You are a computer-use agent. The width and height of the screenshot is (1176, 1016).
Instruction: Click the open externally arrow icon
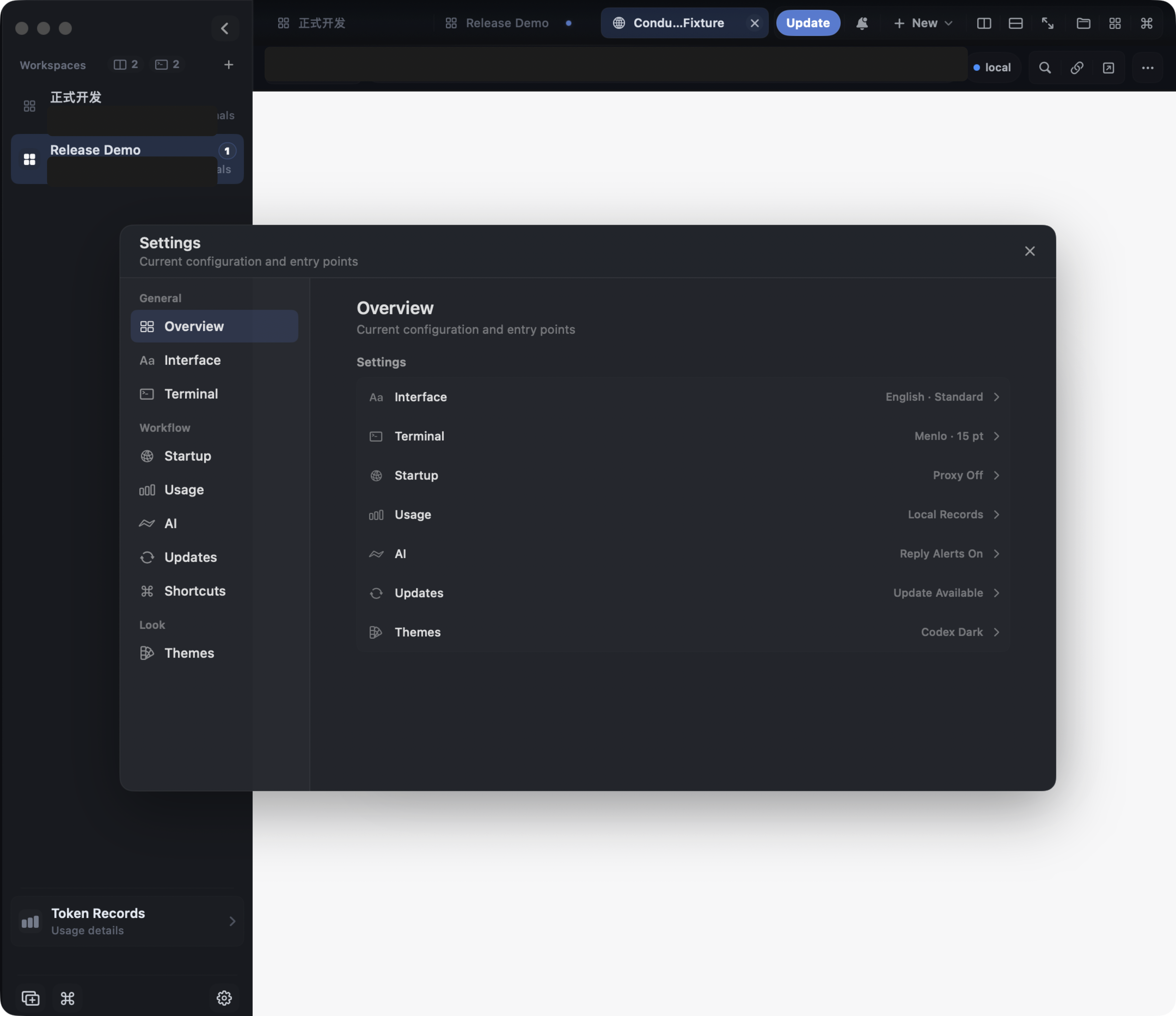[1108, 68]
